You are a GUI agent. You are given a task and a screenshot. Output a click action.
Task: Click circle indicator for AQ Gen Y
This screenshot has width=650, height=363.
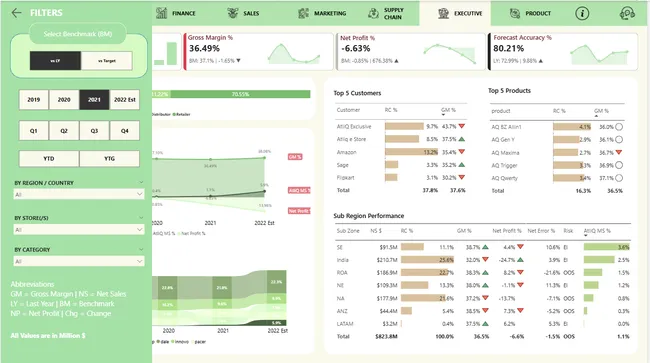(x=619, y=140)
